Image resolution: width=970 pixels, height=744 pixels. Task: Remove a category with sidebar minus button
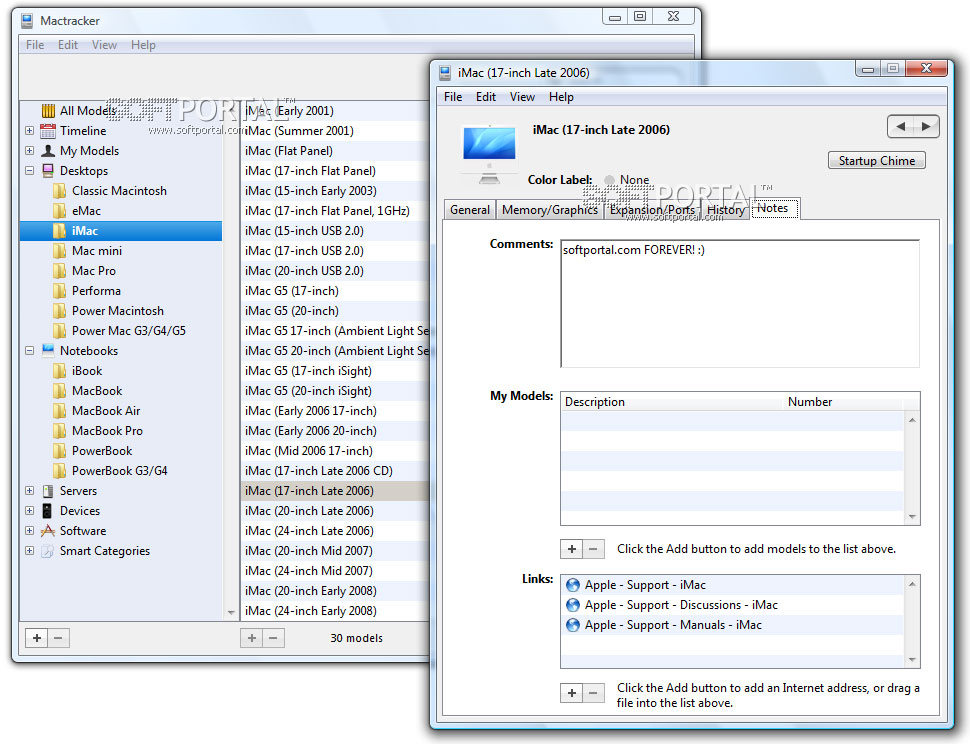click(x=58, y=638)
